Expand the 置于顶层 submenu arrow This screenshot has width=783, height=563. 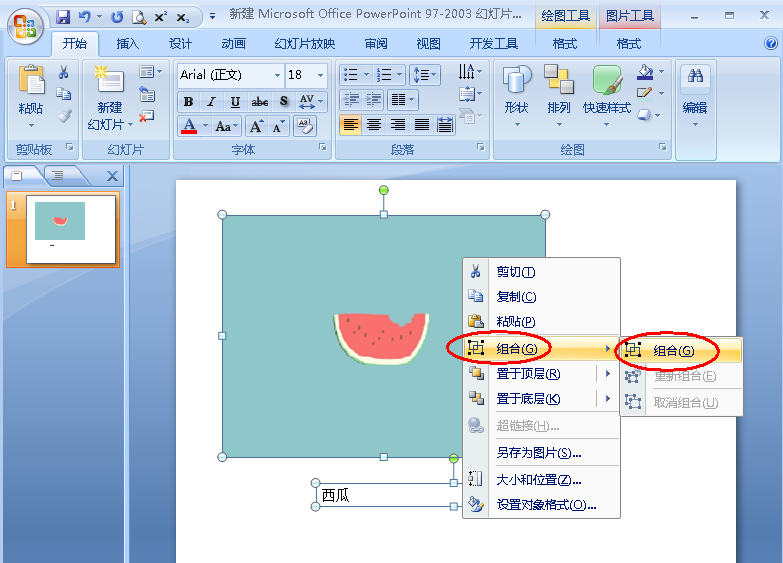(x=608, y=374)
